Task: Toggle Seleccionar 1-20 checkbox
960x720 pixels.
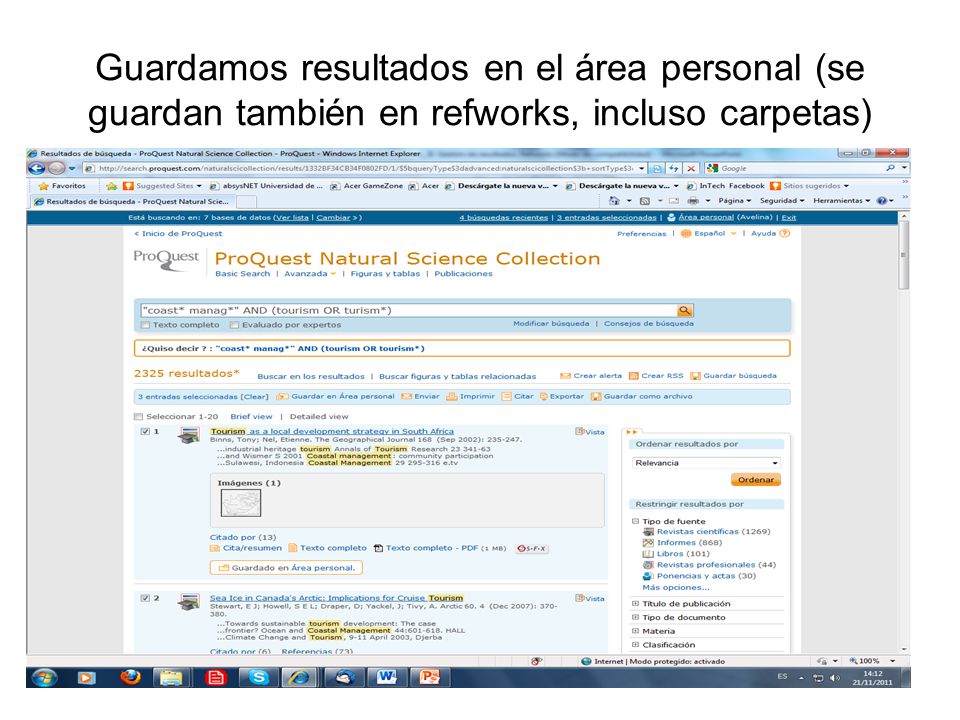Action: [138, 417]
